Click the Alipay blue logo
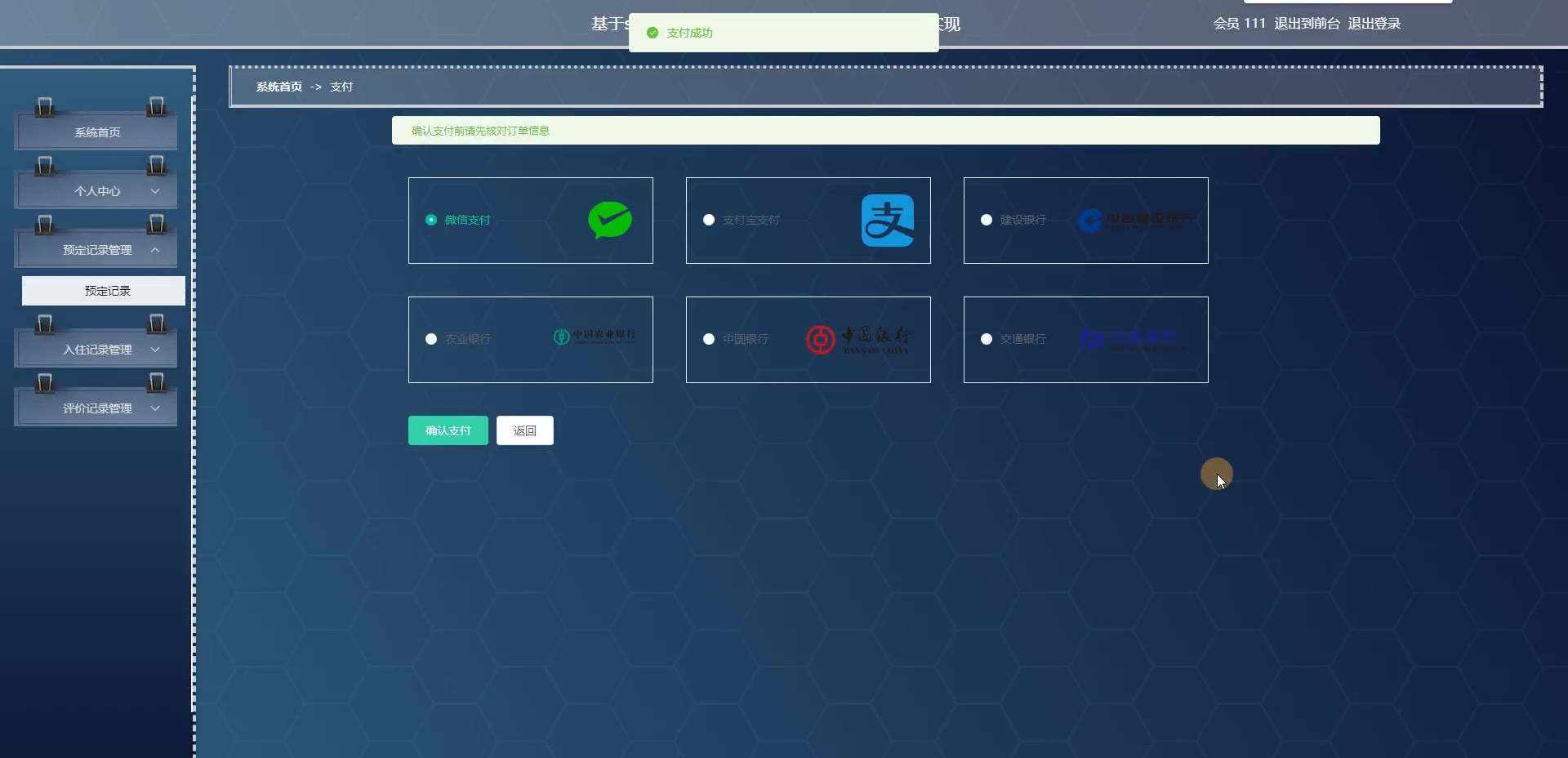The height and width of the screenshot is (758, 1568). 888,221
